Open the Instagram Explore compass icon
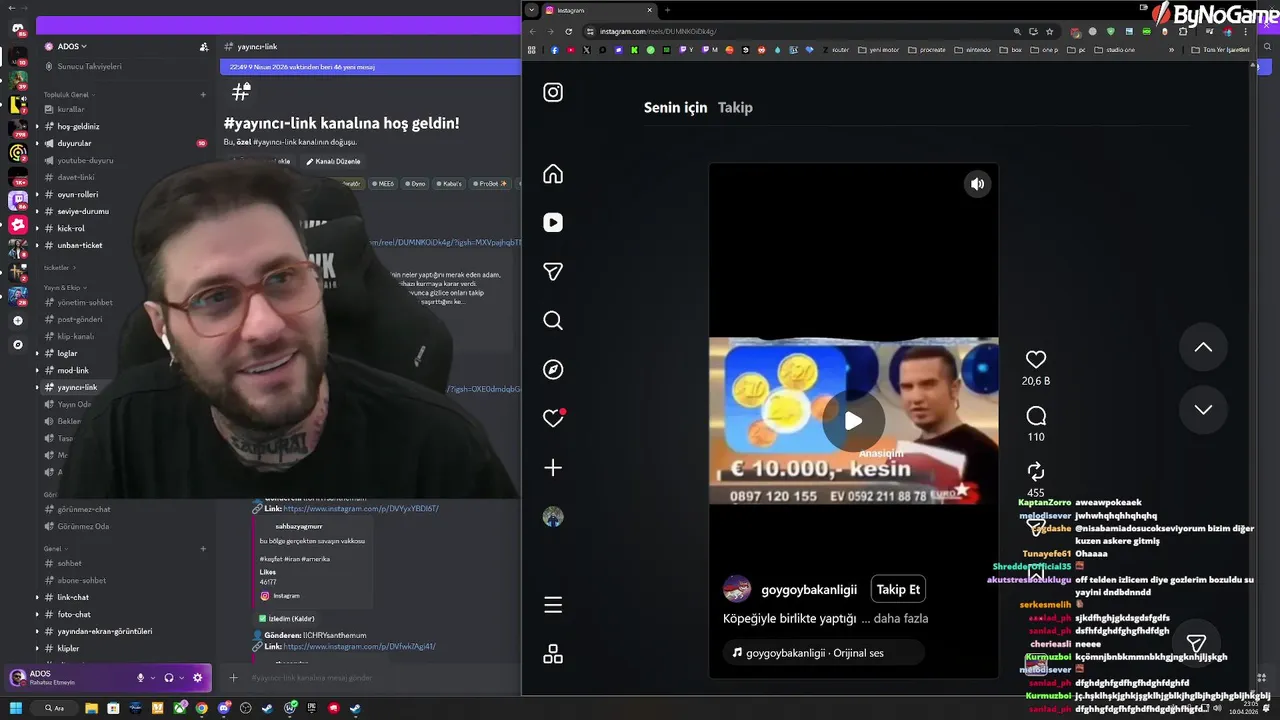The image size is (1280, 720). (553, 370)
